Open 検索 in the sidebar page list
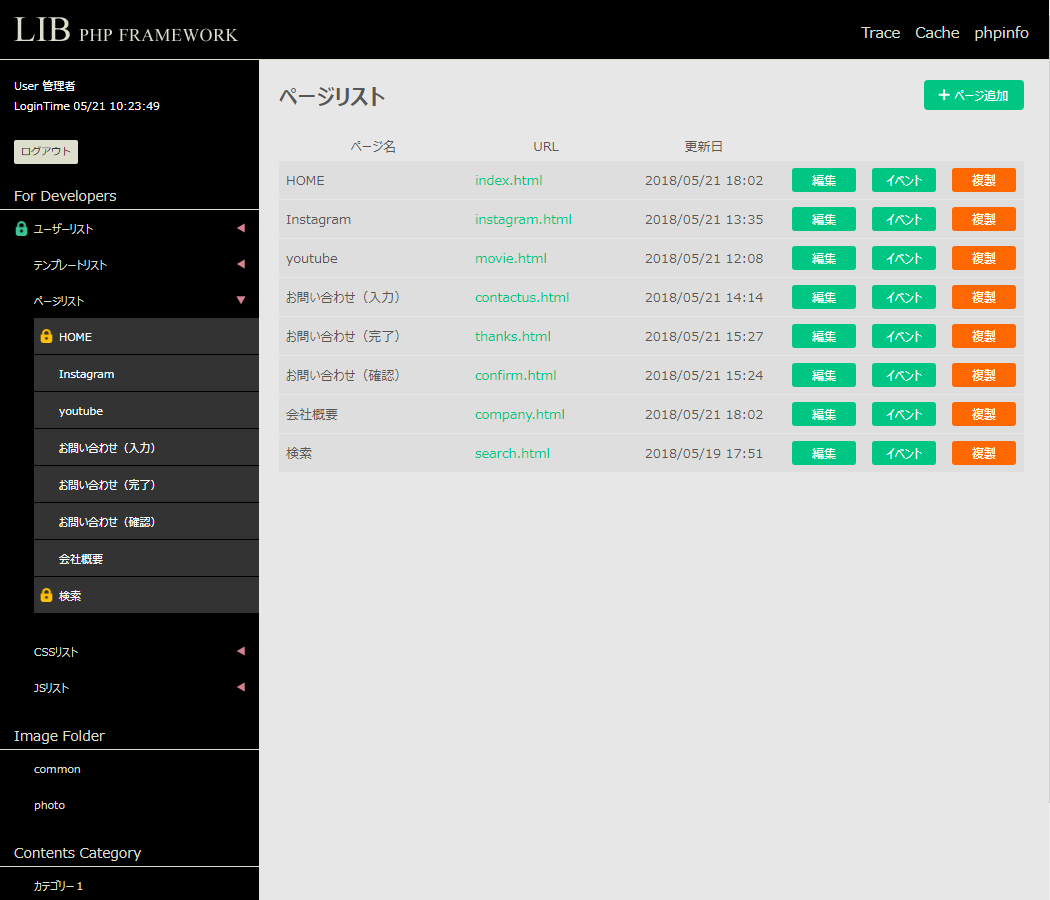Image resolution: width=1050 pixels, height=900 pixels. pyautogui.click(x=146, y=595)
